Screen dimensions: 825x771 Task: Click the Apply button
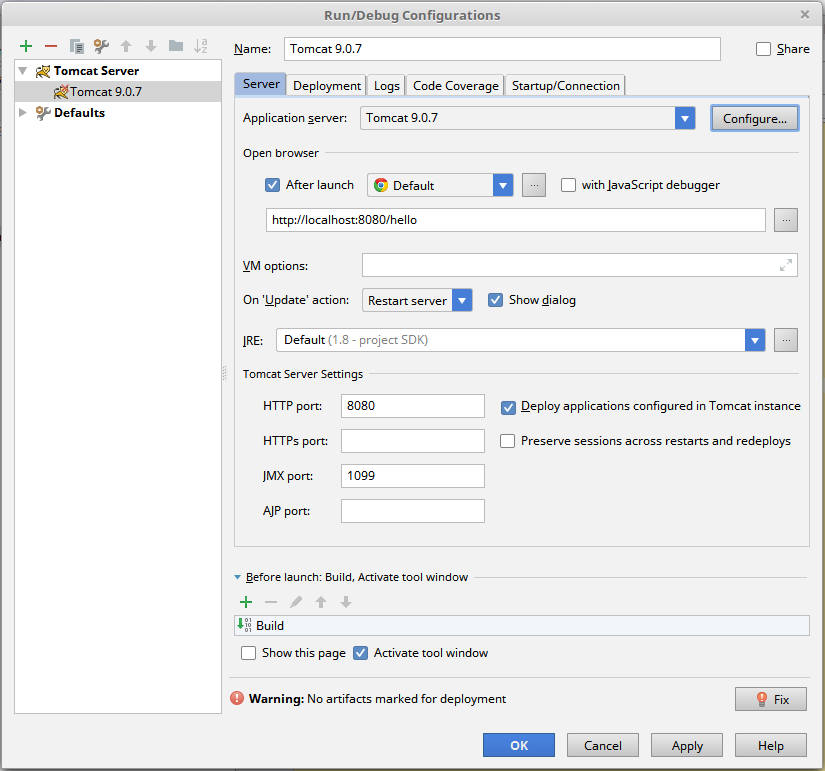[687, 745]
